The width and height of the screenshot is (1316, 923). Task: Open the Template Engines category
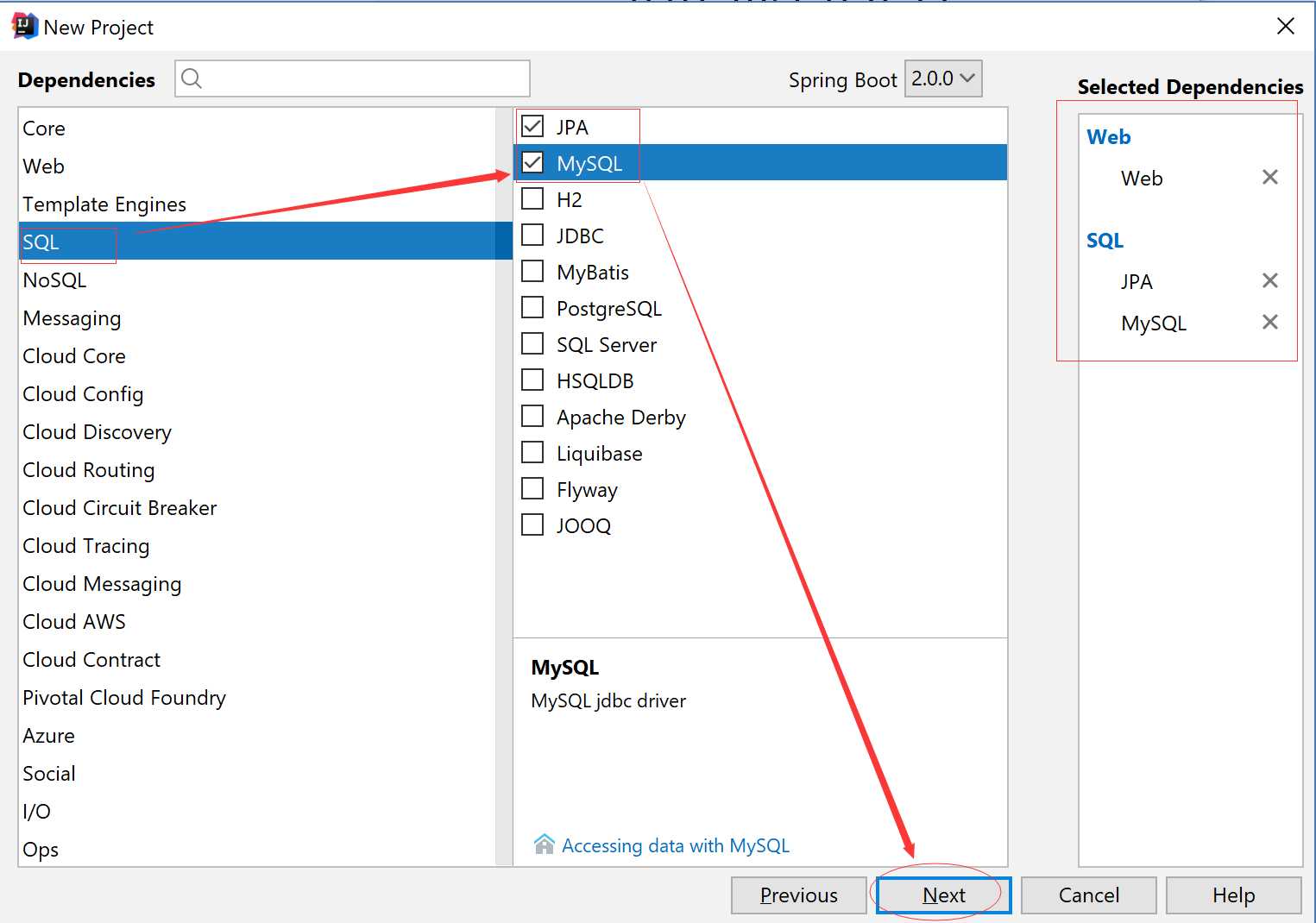point(257,204)
